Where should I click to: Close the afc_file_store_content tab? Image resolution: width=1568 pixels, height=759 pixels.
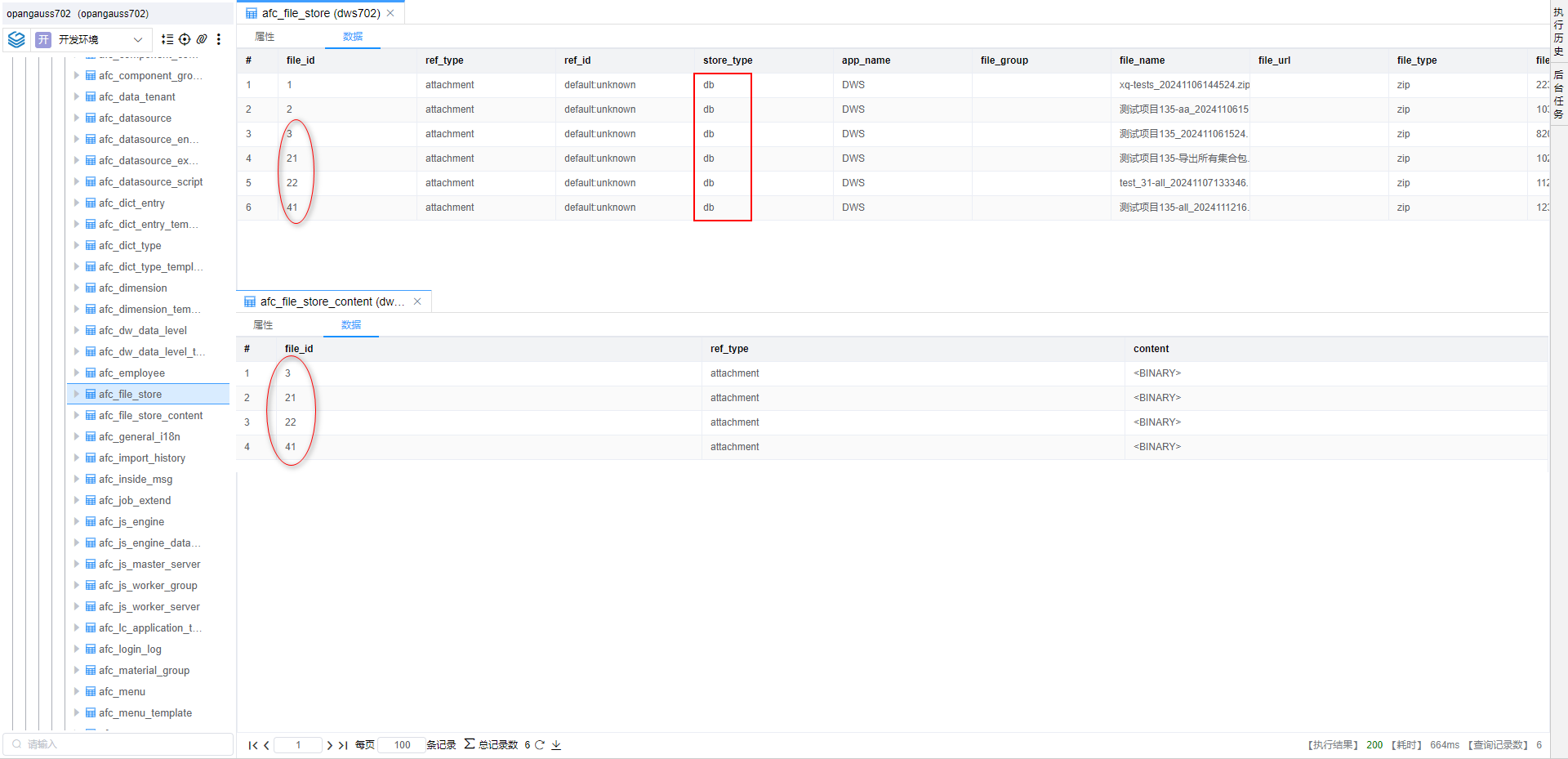pyautogui.click(x=417, y=301)
